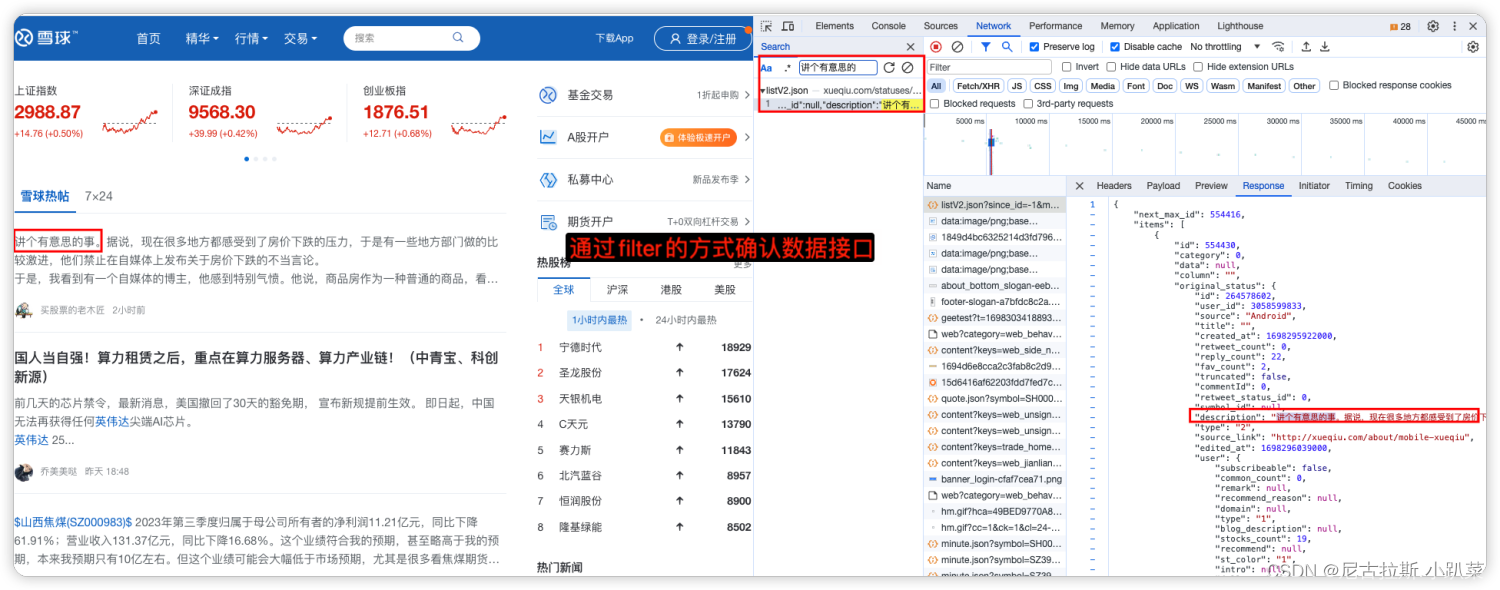The image size is (1500, 590).
Task: Check Hide data URLs
Action: pos(1112,67)
